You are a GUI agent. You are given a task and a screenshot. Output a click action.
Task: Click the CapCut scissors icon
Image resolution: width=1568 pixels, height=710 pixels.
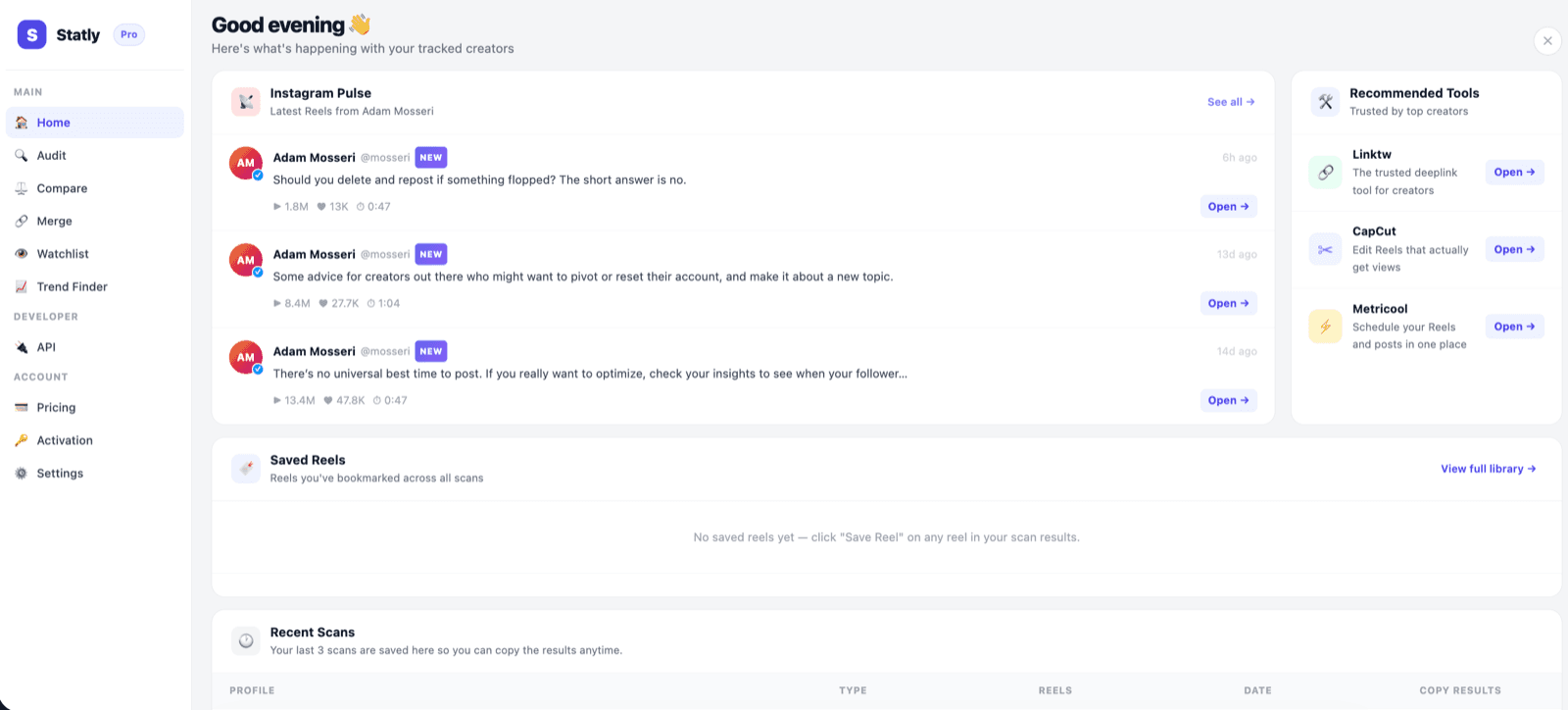point(1325,249)
